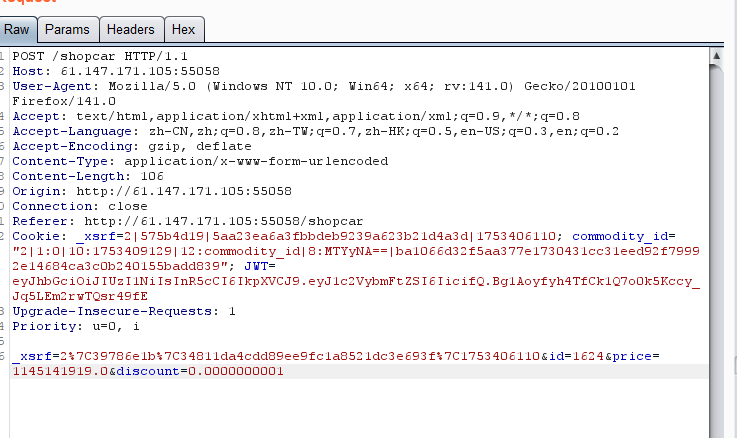
Task: Open the Params tab
Action: coord(68,30)
